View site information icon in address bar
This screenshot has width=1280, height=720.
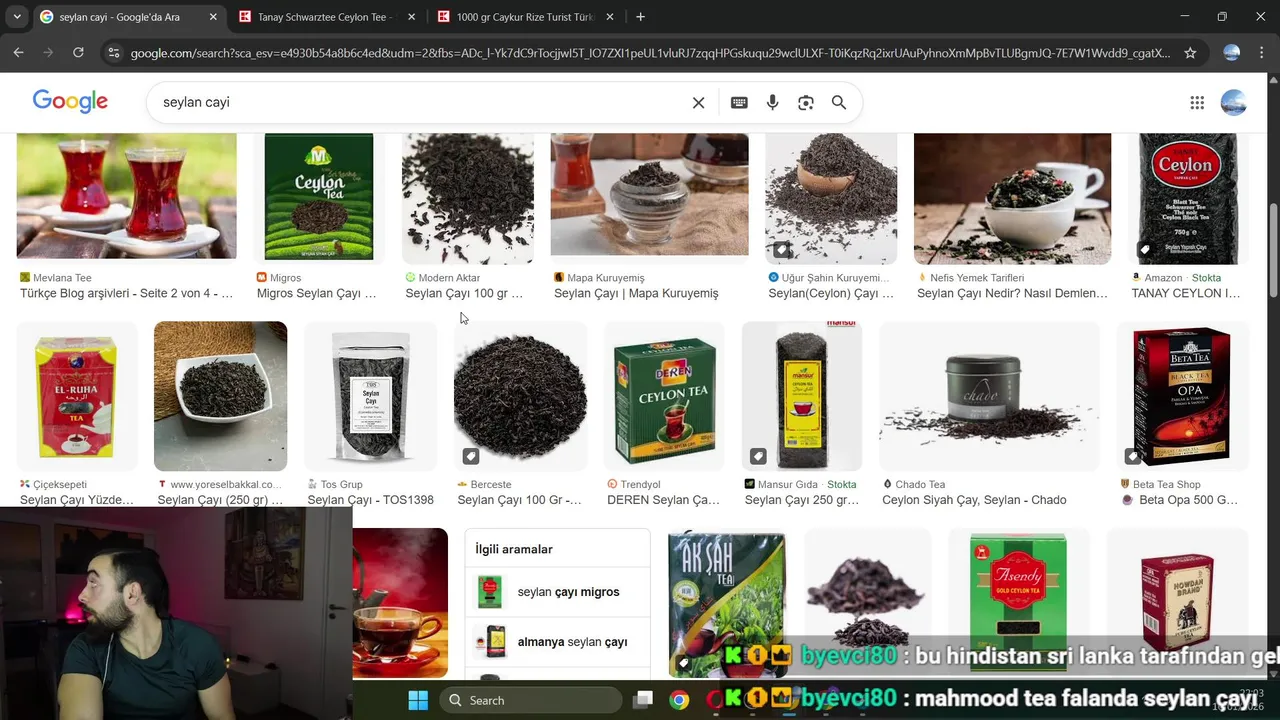pyautogui.click(x=113, y=53)
